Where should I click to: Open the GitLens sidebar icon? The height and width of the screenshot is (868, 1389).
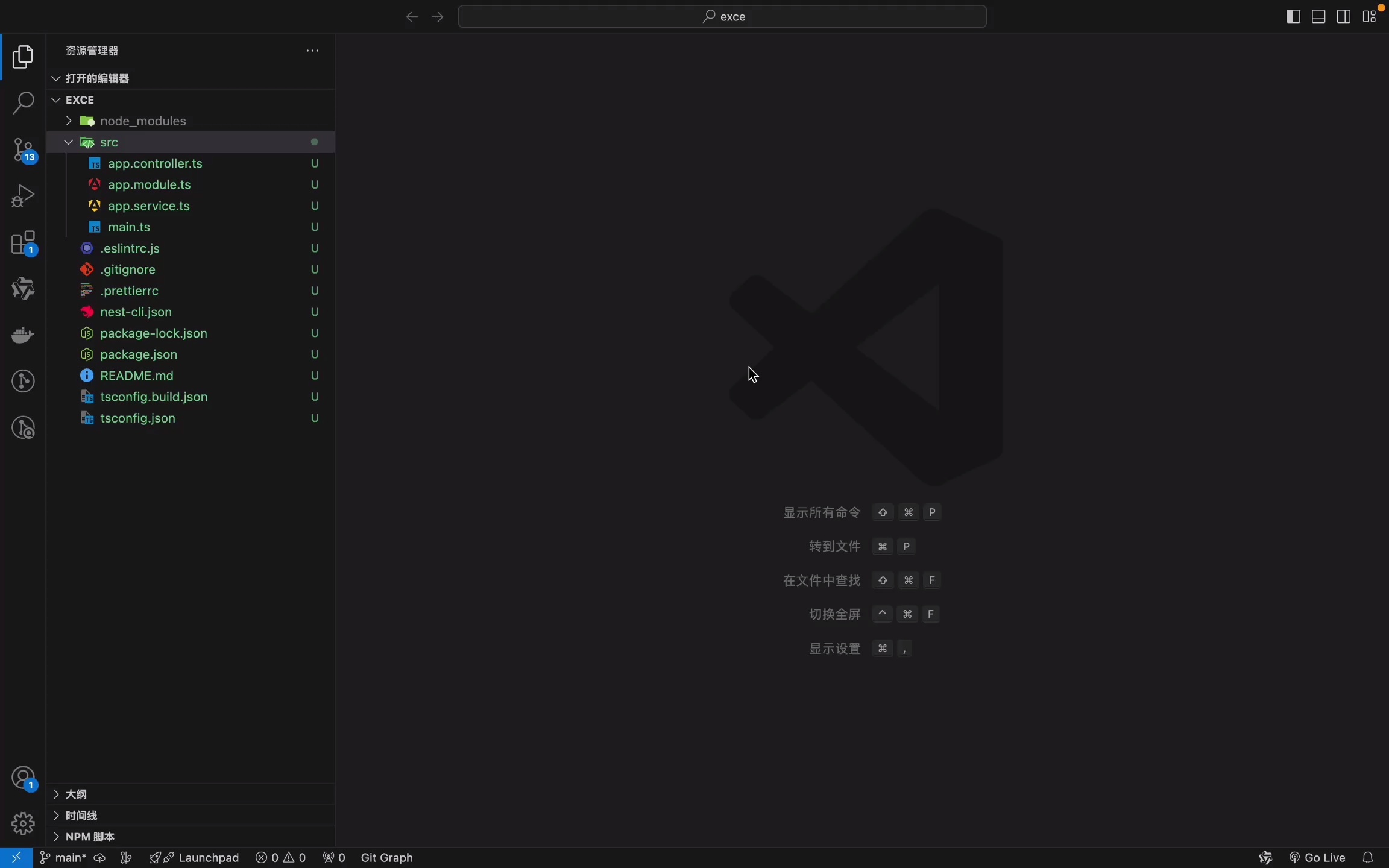pyautogui.click(x=23, y=380)
